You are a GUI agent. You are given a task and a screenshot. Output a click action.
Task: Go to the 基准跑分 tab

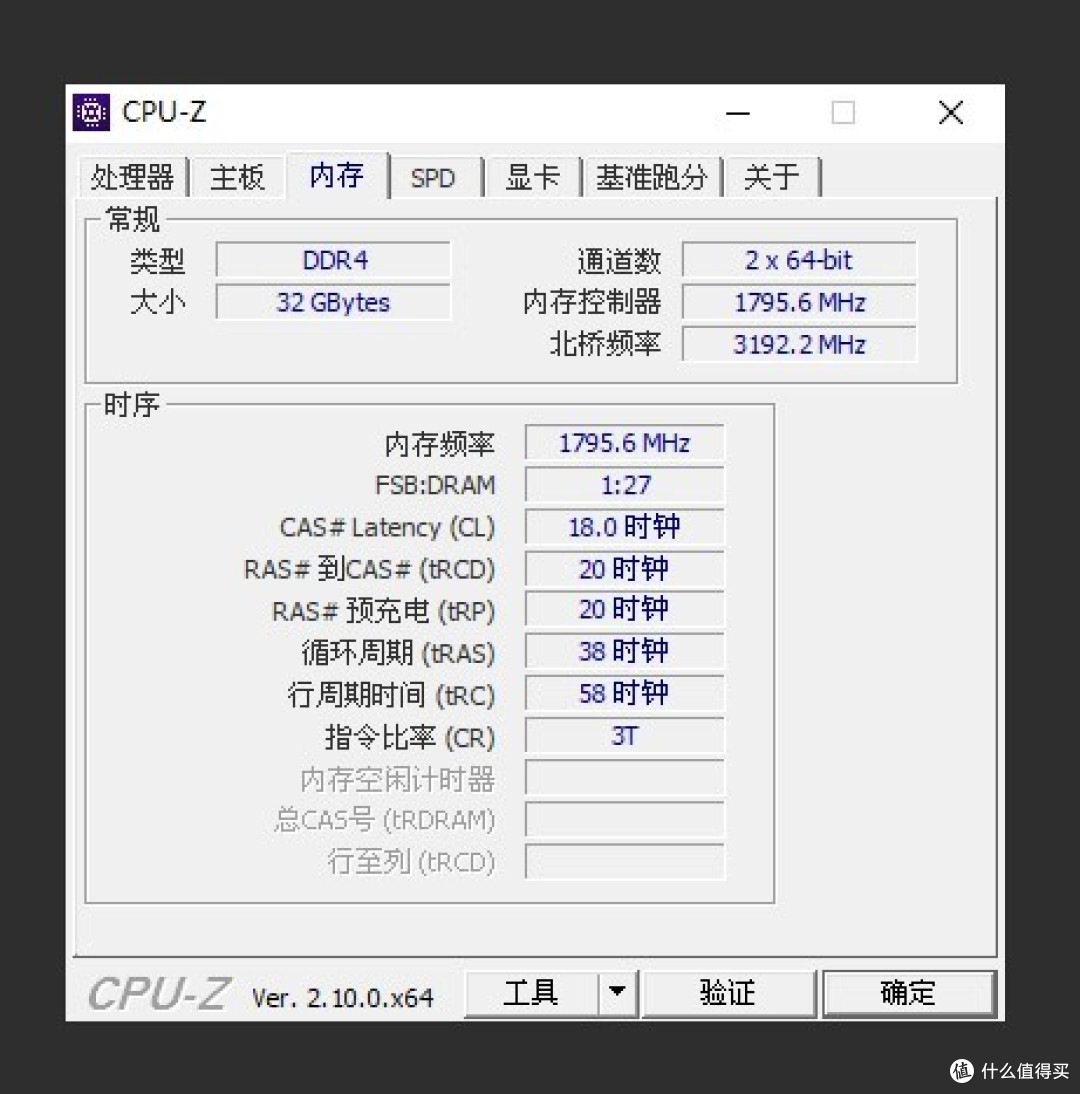(652, 177)
